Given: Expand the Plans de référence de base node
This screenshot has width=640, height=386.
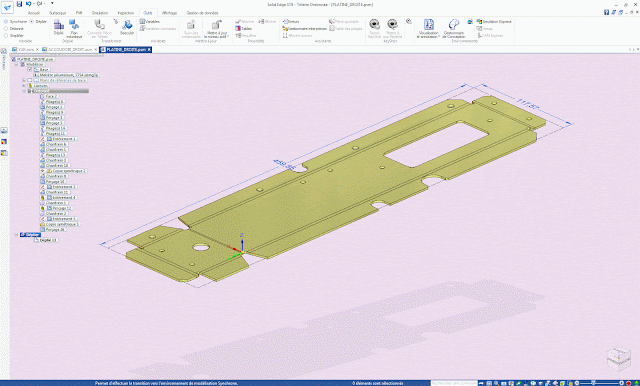Looking at the screenshot, I should pos(24,80).
